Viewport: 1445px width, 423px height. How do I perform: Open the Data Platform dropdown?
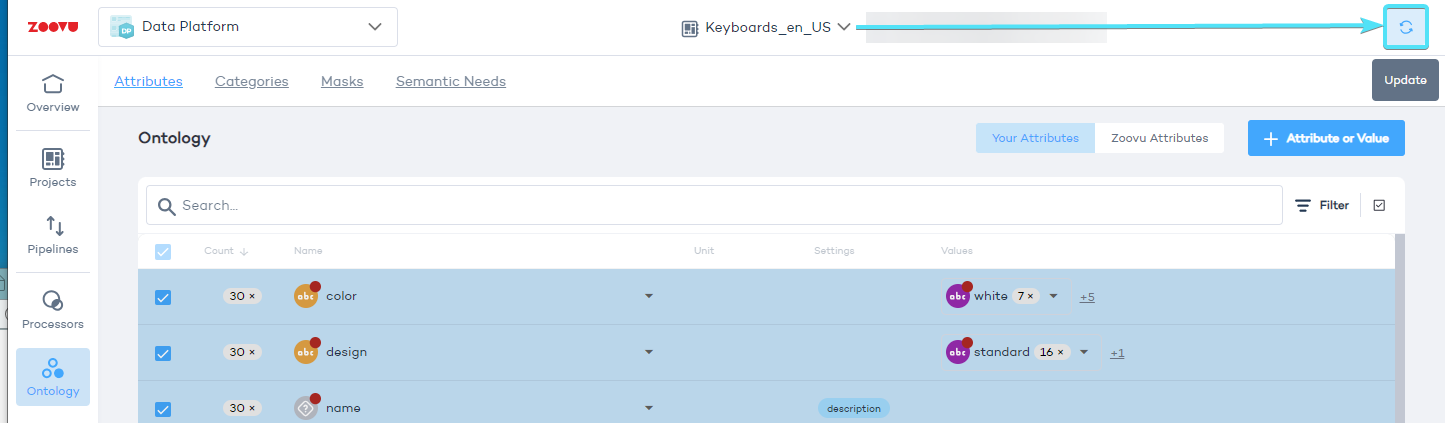point(248,27)
